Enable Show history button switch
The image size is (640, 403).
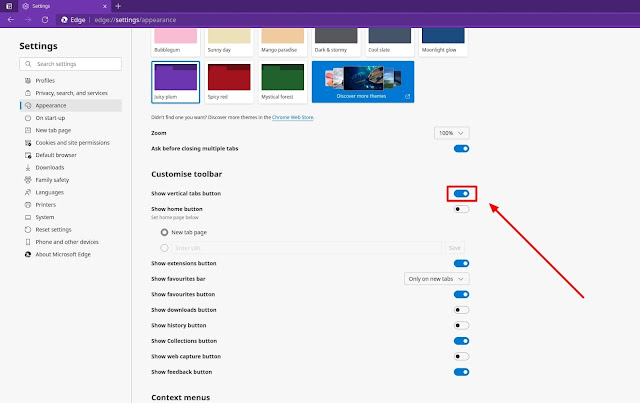(461, 325)
